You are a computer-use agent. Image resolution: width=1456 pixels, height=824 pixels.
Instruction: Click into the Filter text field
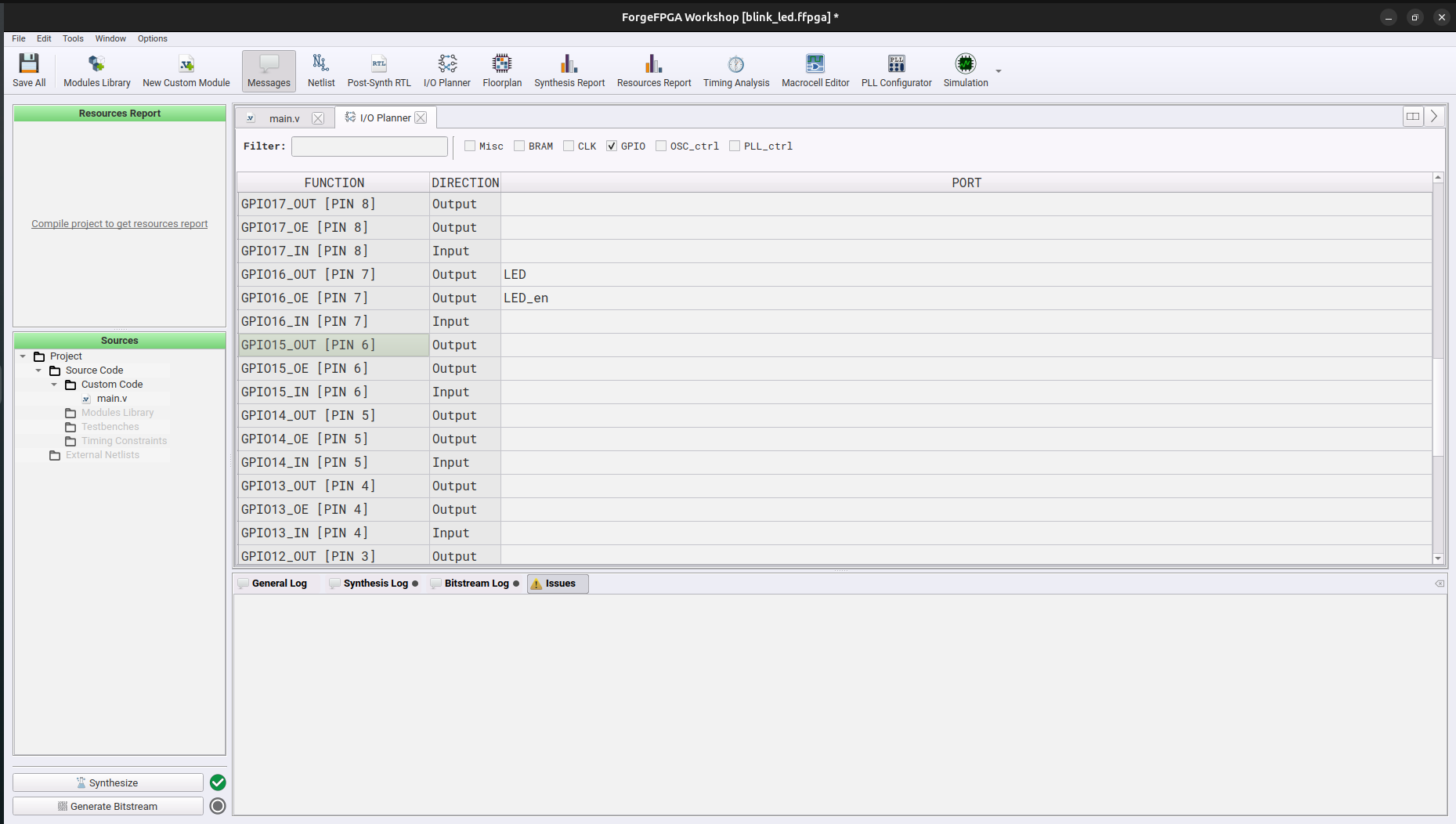point(369,146)
